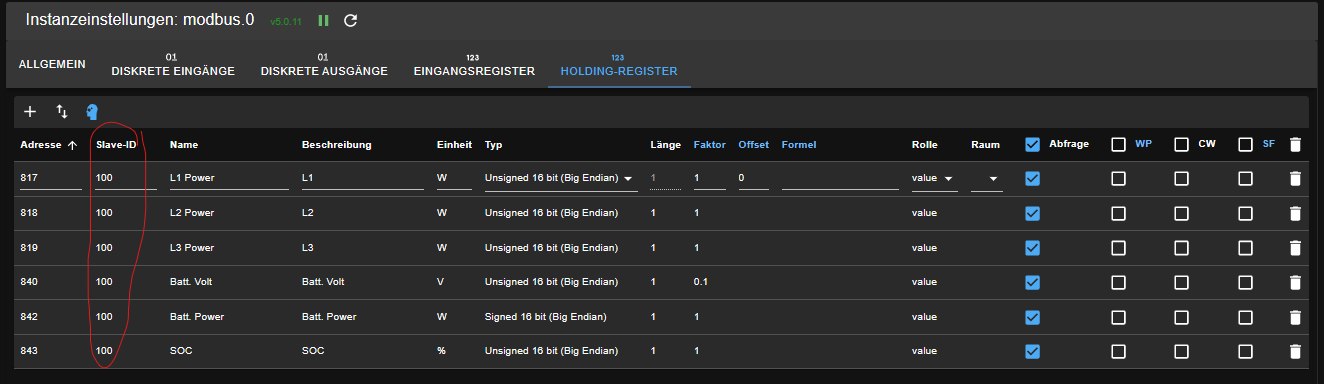
Task: Restart the modbus.0 instance via refresh icon
Action: 350,20
